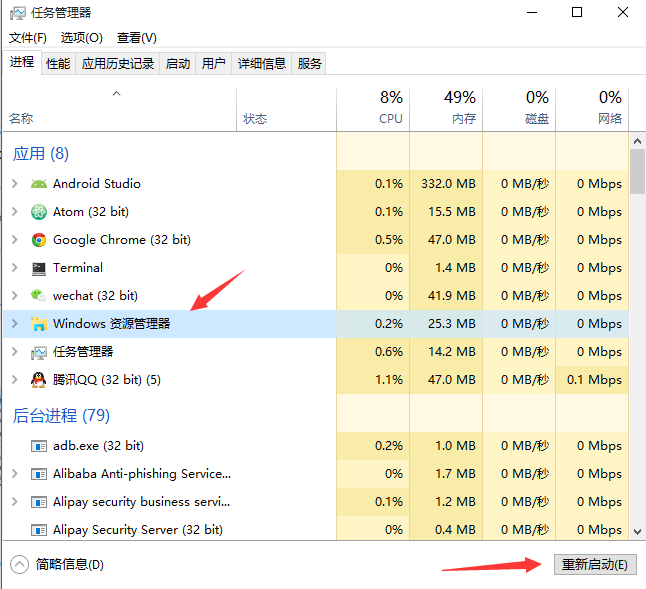Switch to the 性能 tab

click(x=58, y=63)
